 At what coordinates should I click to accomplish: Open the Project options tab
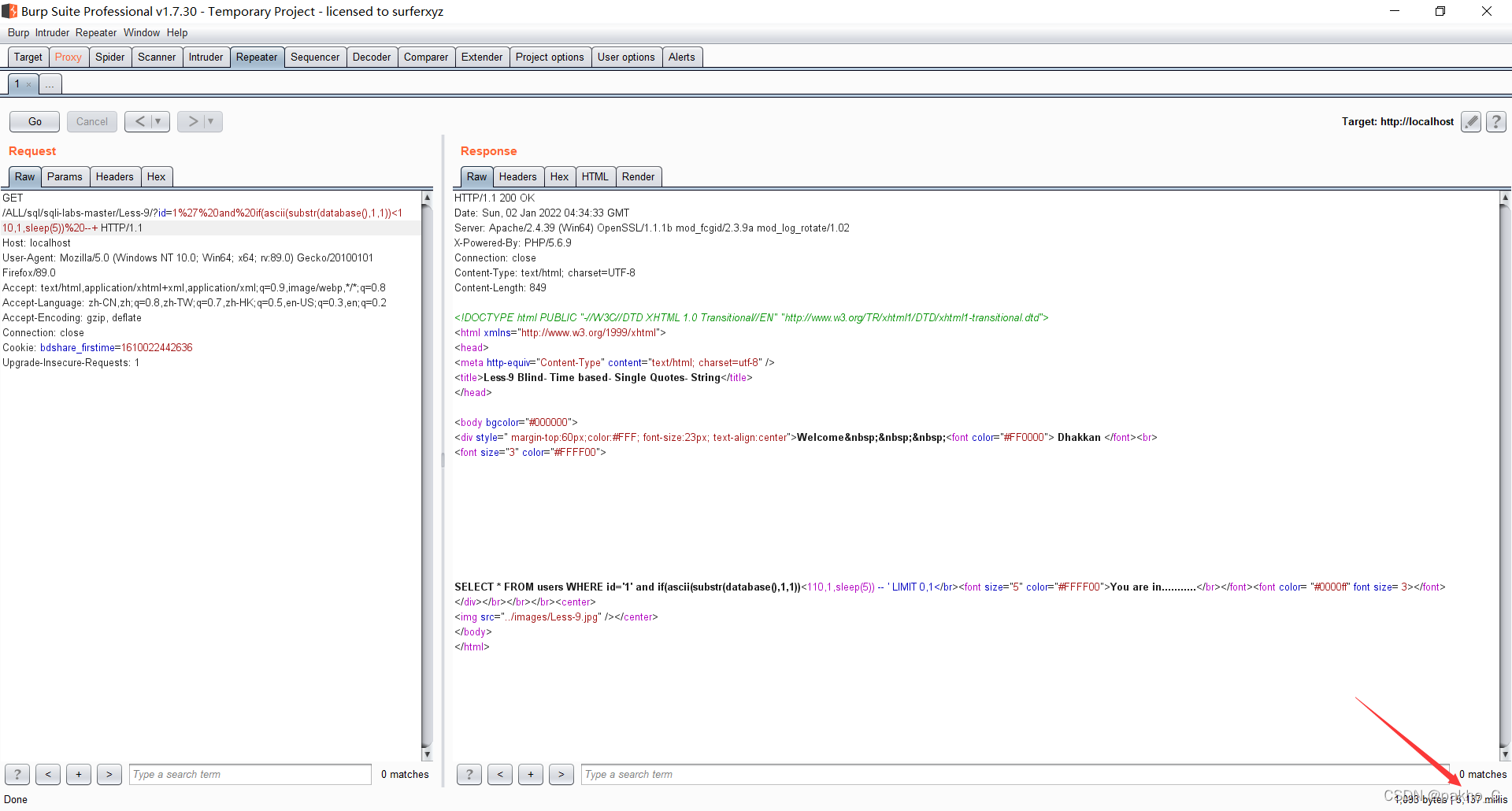coord(550,57)
